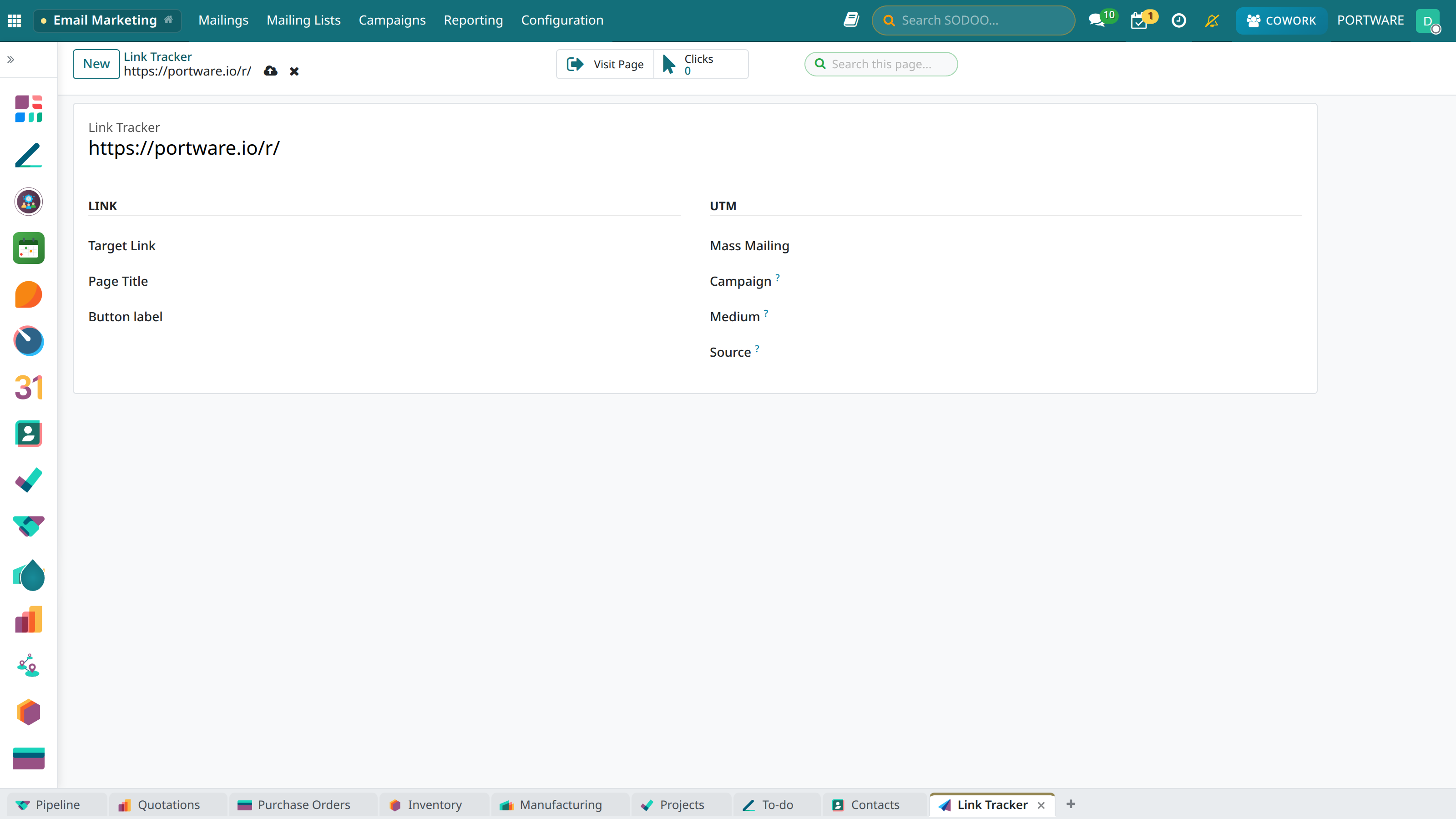Screen dimensions: 1456x819
Task: Open the Sales bar chart icon in sidebar
Action: (28, 620)
